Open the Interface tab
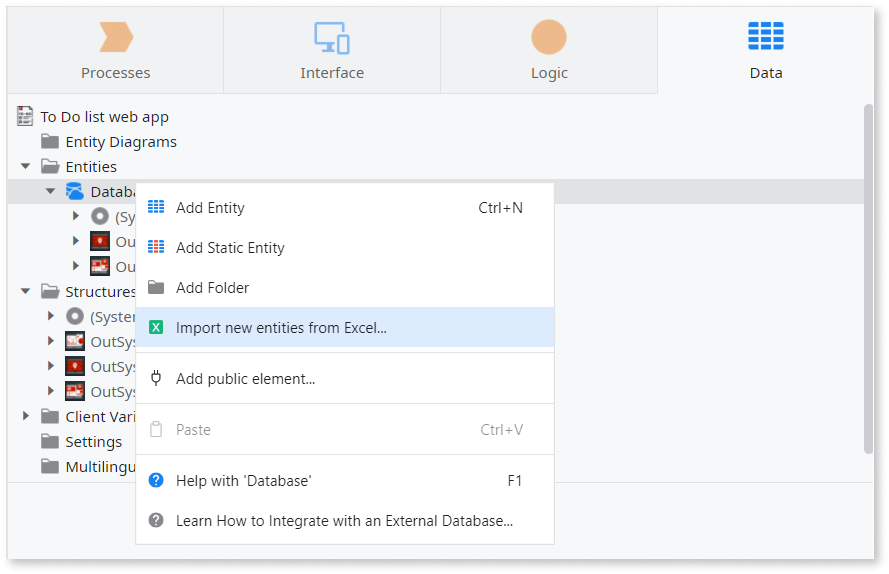889x574 pixels. pos(332,48)
